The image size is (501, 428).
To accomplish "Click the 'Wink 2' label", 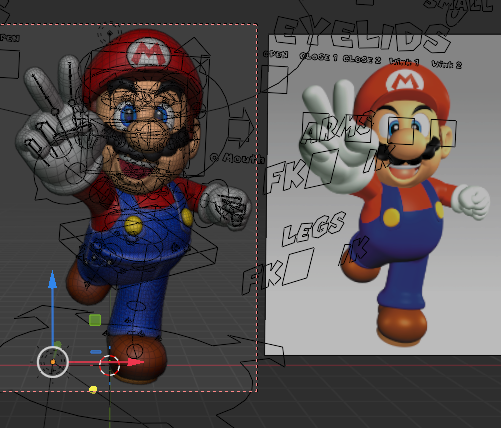I will point(447,64).
